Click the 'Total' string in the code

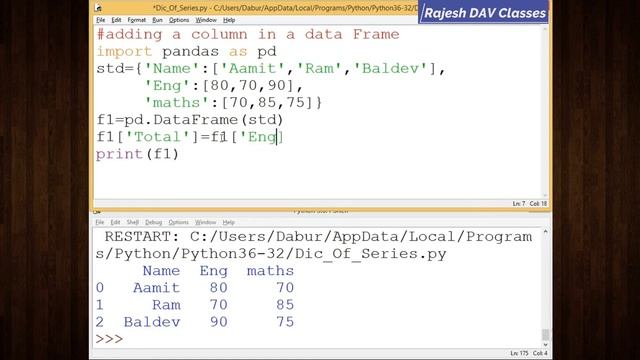pyautogui.click(x=158, y=137)
